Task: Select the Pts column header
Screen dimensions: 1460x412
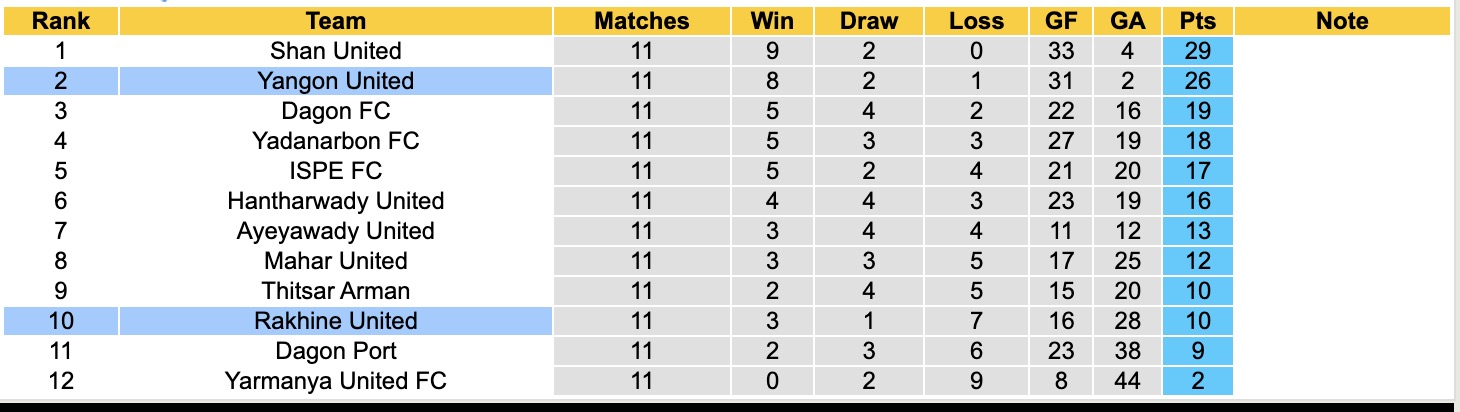Action: pyautogui.click(x=1197, y=21)
